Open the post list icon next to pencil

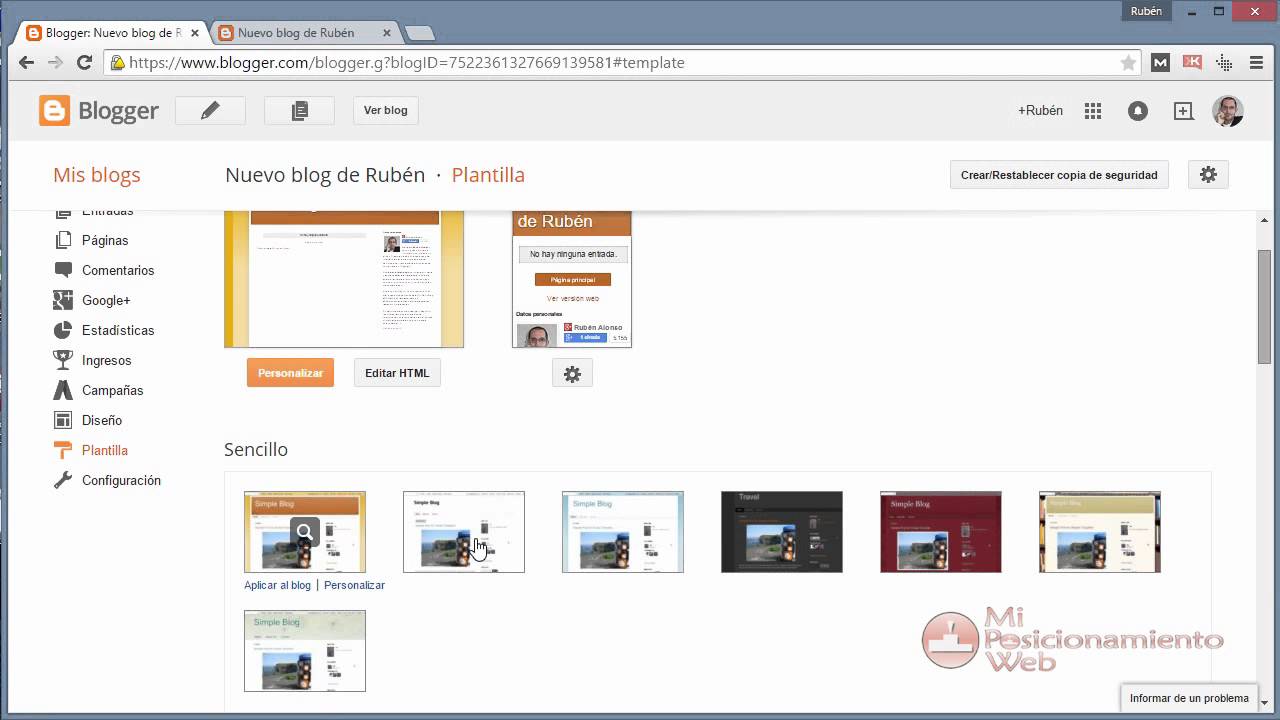(x=298, y=110)
